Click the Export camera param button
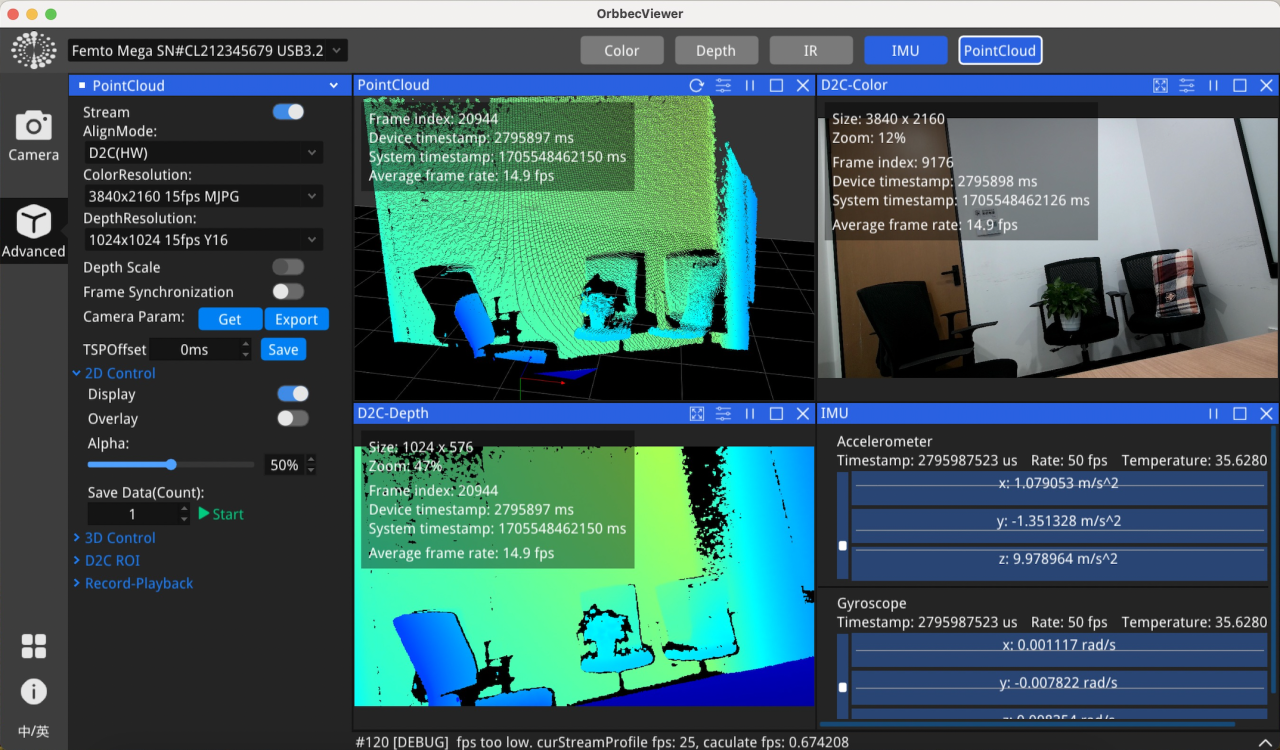This screenshot has width=1280, height=750. click(x=296, y=320)
